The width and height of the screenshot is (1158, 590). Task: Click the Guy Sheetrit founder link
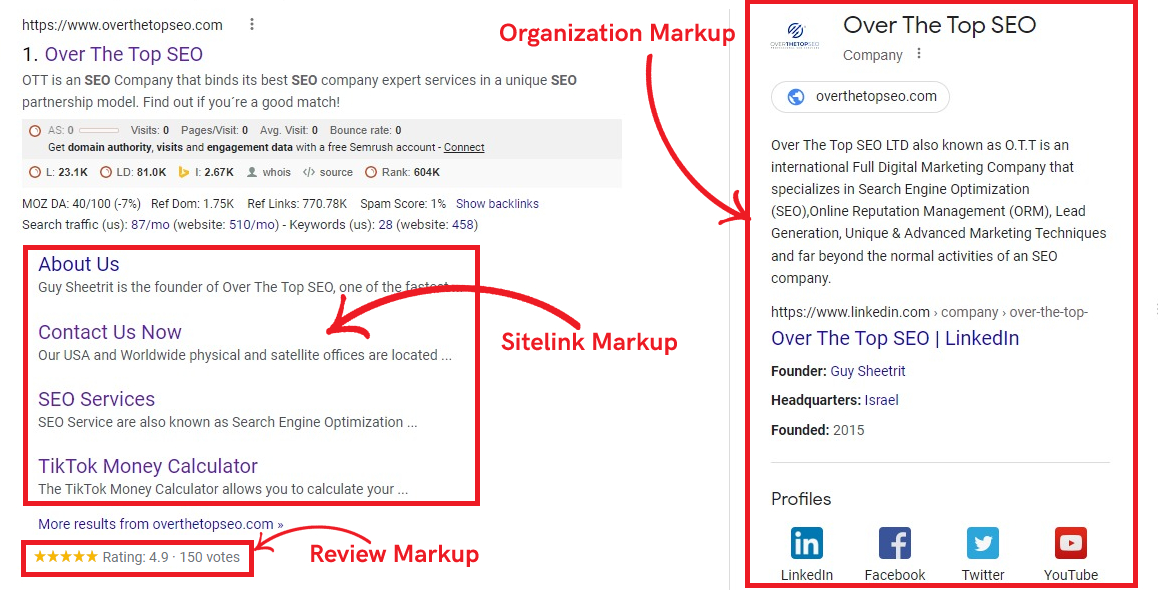pyautogui.click(x=868, y=370)
